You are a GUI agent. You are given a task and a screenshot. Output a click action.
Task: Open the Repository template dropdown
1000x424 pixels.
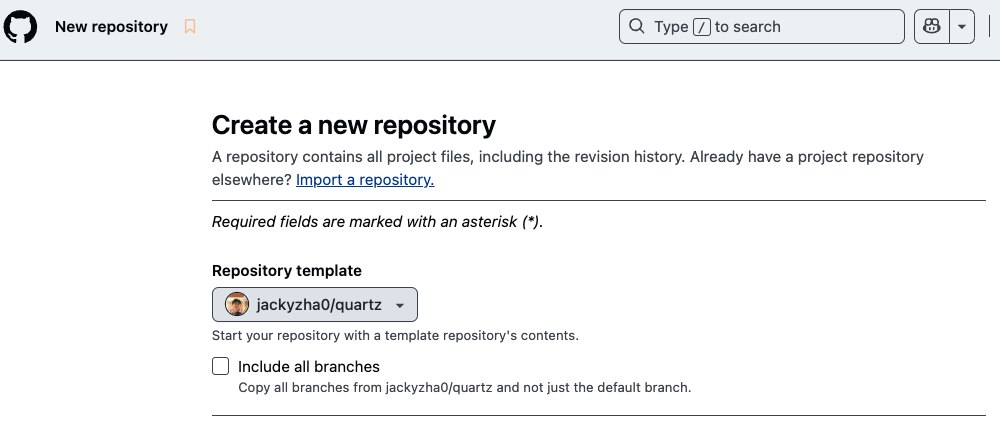pos(315,305)
